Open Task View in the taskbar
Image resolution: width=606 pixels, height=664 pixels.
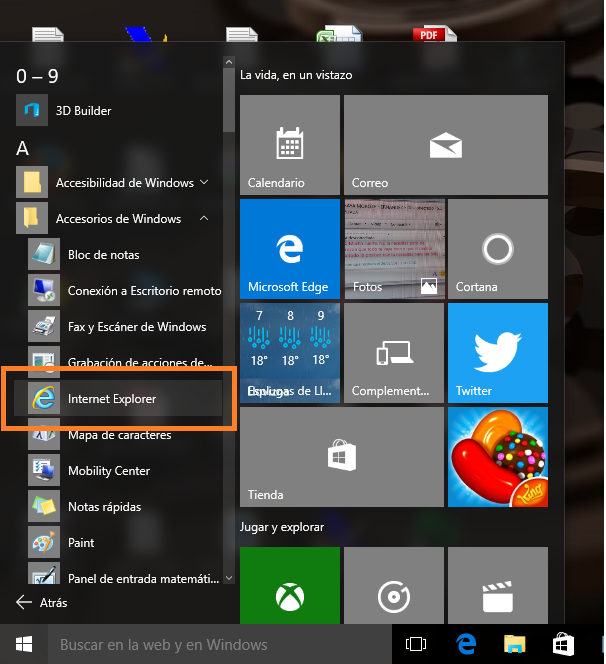tap(416, 644)
